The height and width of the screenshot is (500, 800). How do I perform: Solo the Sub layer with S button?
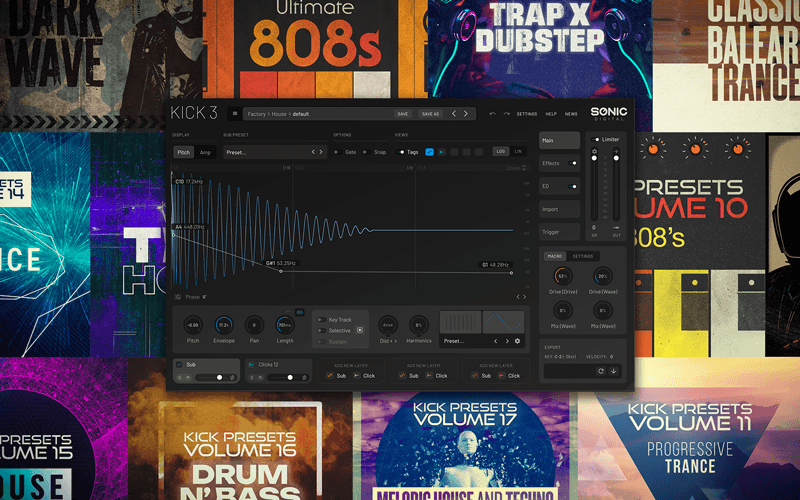(x=180, y=378)
